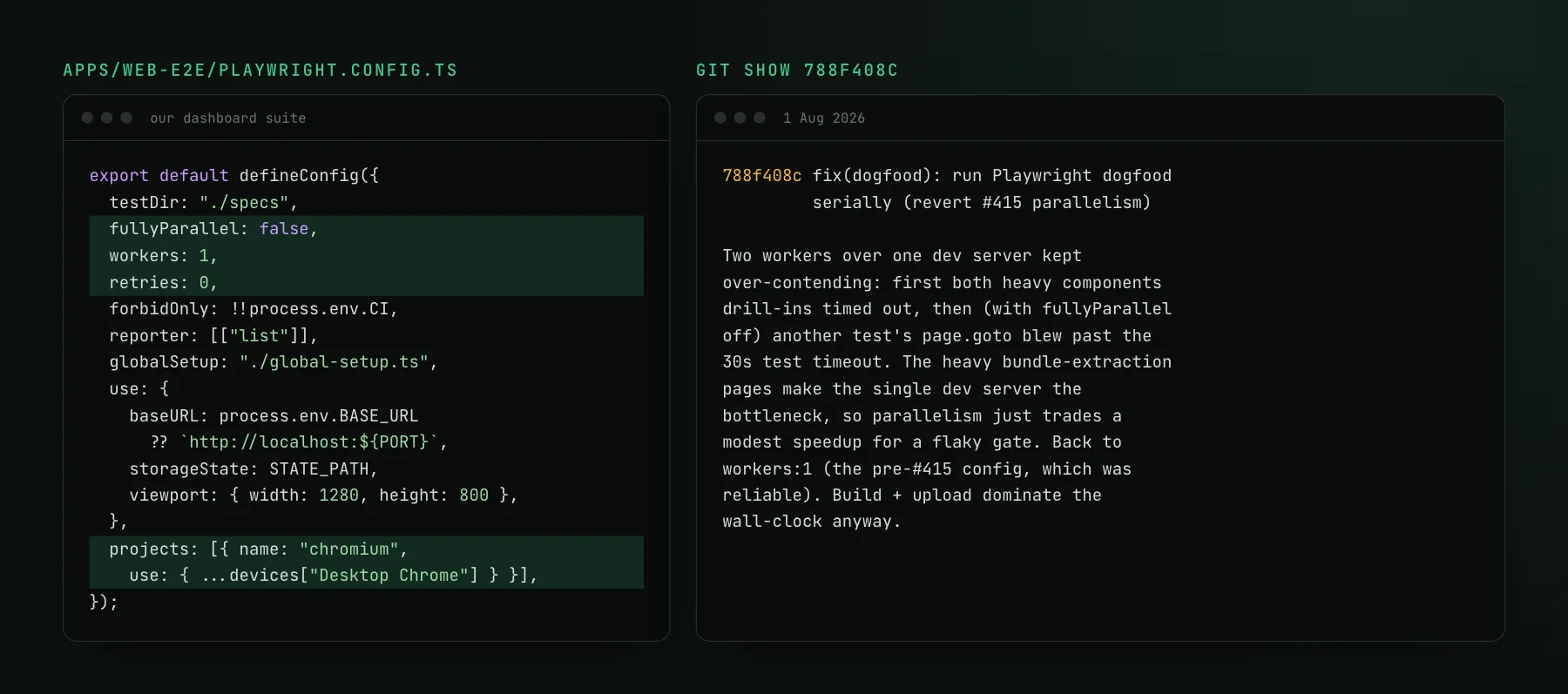Select the line starting "30s test timeout."
This screenshot has height=694, width=1568.
click(x=947, y=362)
